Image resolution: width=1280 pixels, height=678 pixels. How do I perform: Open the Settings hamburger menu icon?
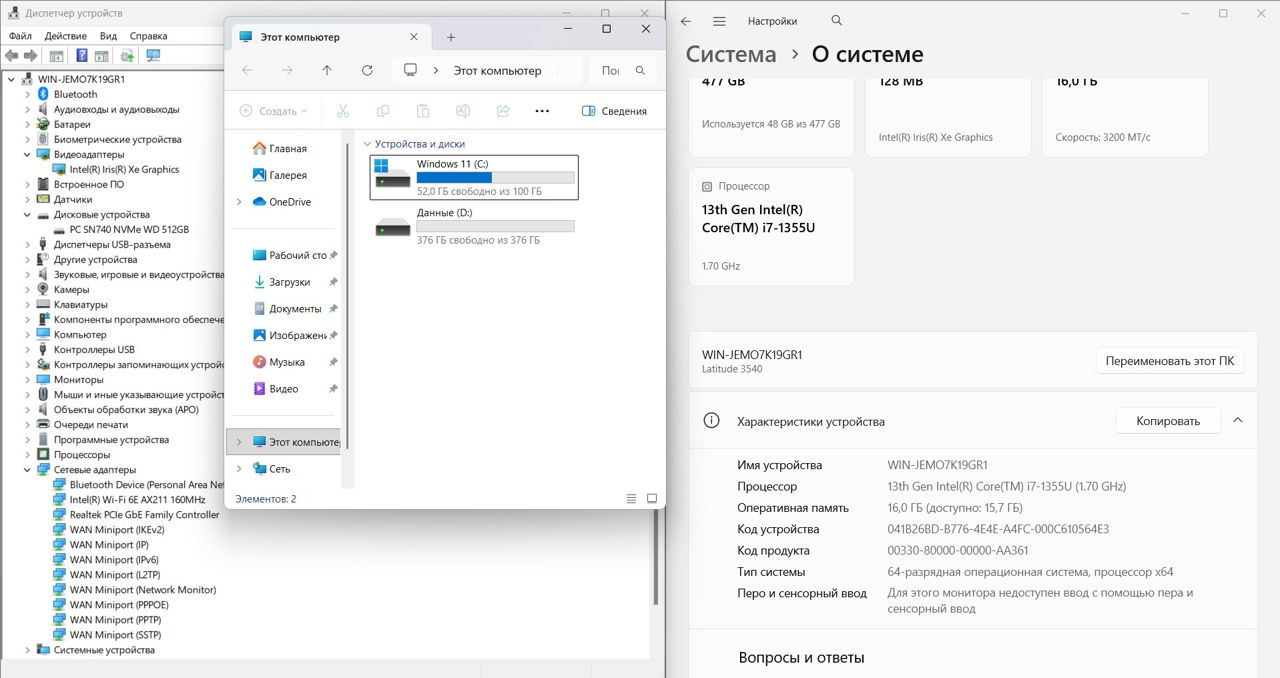pos(719,21)
